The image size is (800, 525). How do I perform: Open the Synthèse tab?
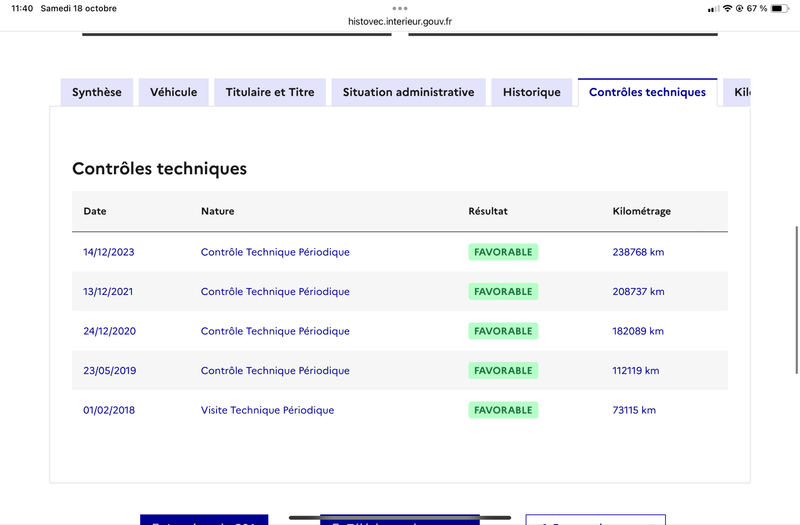coord(97,92)
